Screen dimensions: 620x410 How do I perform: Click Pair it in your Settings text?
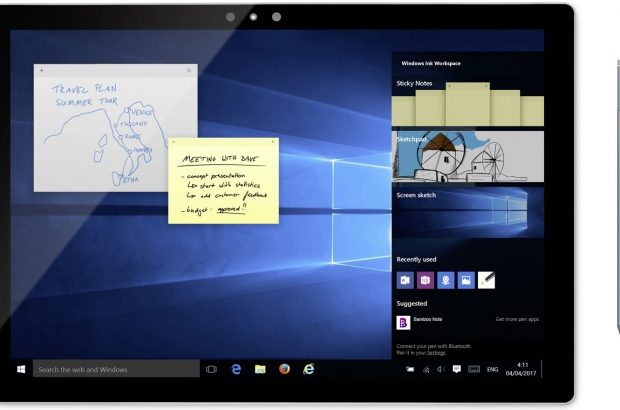421,353
